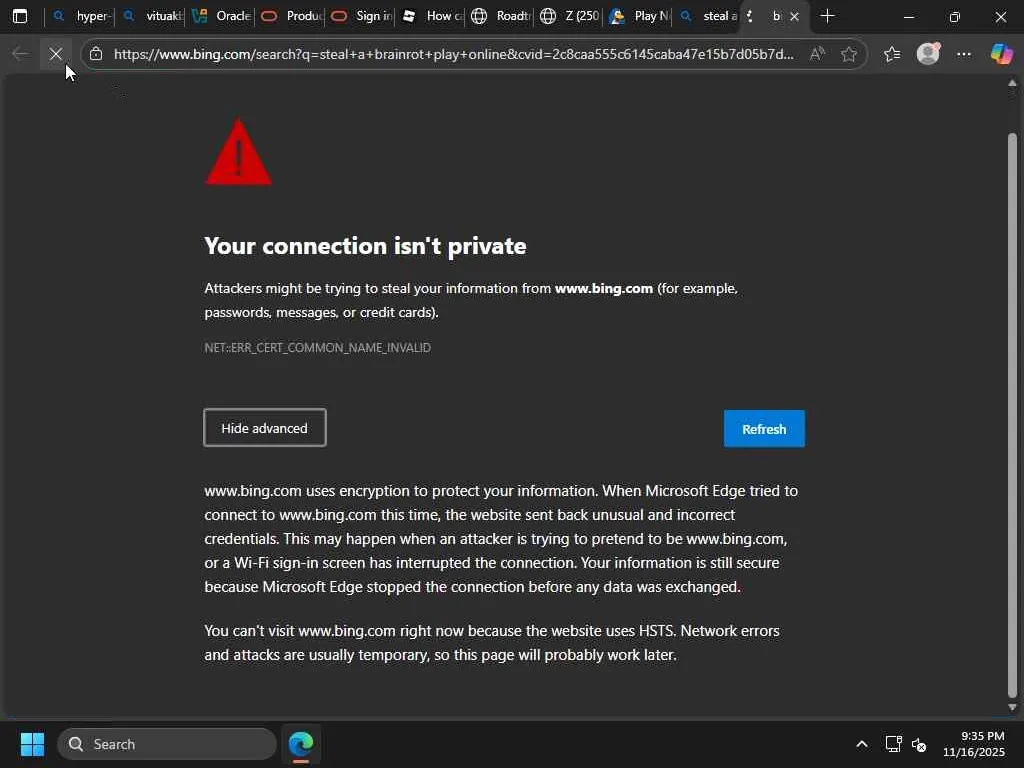Open the profile avatar menu
Image resolution: width=1024 pixels, height=768 pixels.
point(928,54)
